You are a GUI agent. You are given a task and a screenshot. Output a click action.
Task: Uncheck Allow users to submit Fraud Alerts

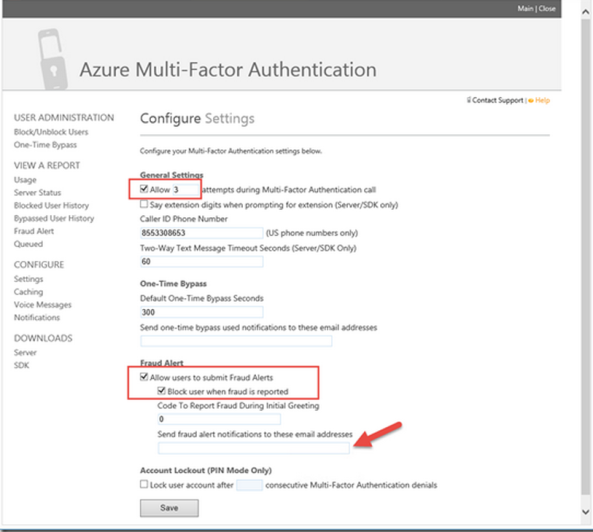tap(144, 377)
